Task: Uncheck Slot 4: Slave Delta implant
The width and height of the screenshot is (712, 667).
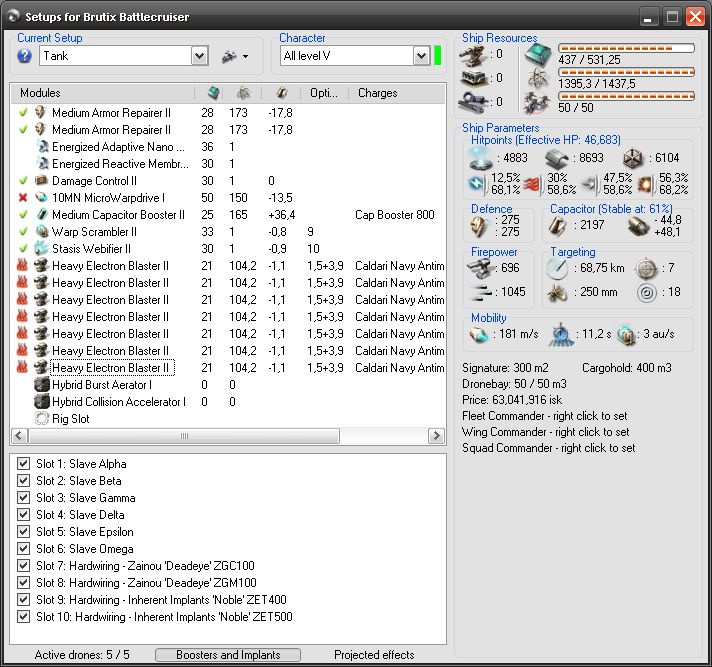Action: [24, 514]
